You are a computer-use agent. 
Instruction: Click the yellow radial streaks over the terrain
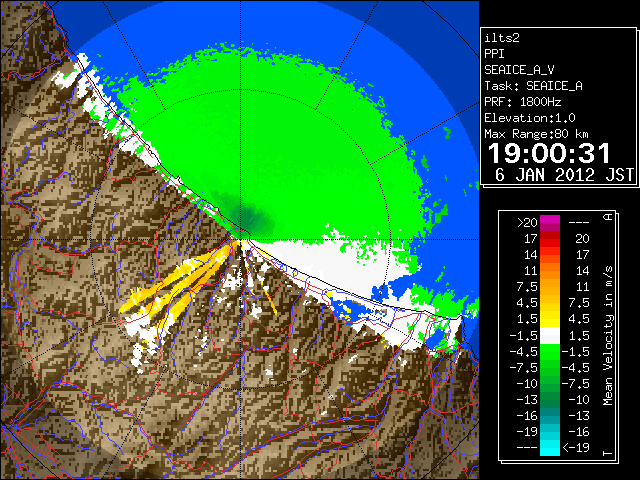click(x=178, y=284)
